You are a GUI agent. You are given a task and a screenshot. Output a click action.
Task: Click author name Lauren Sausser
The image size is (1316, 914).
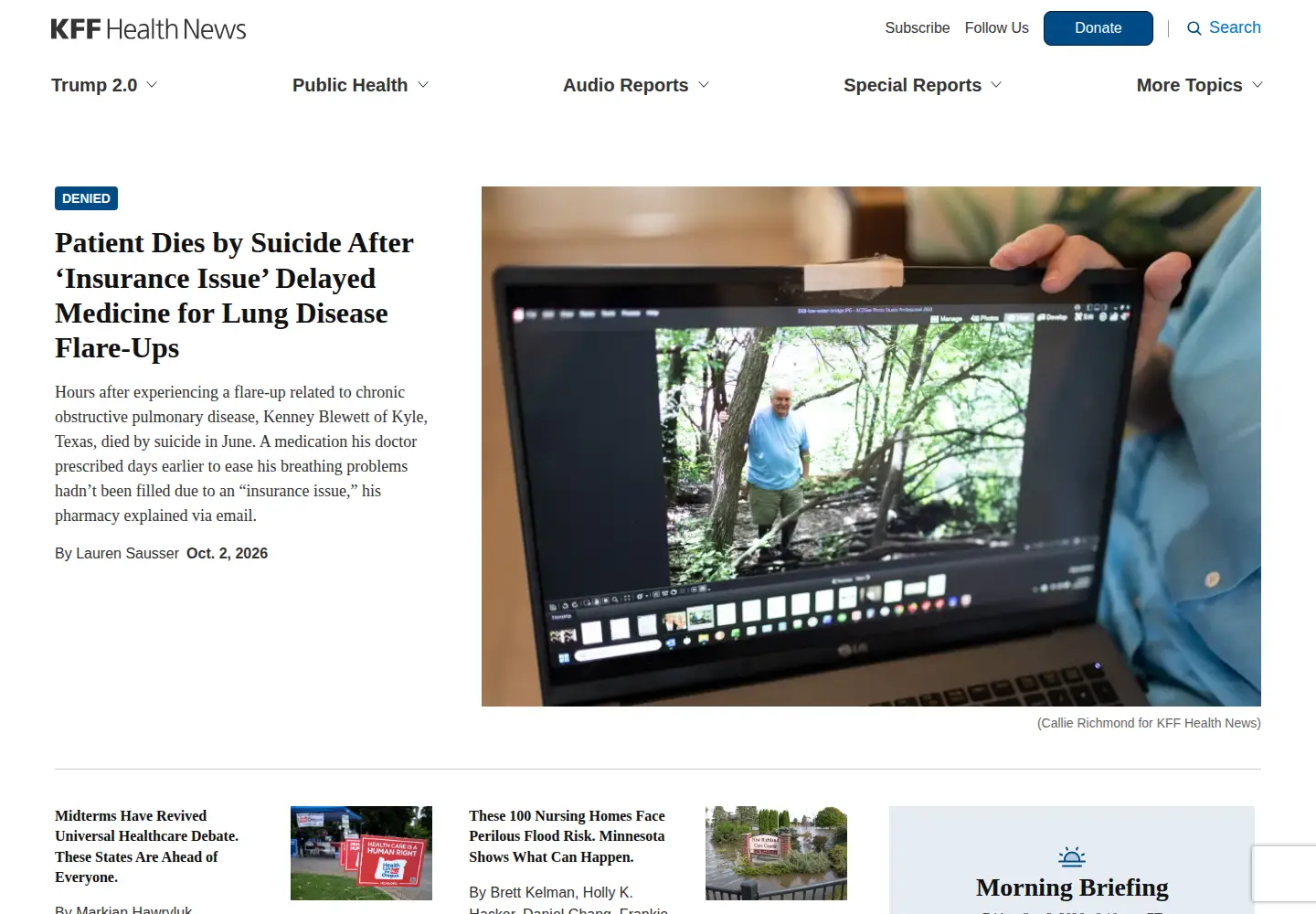tap(127, 553)
